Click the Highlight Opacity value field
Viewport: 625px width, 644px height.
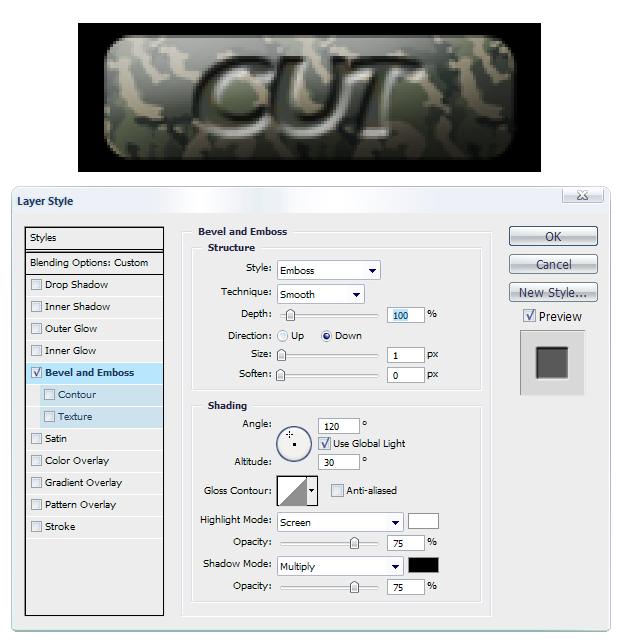coord(405,543)
